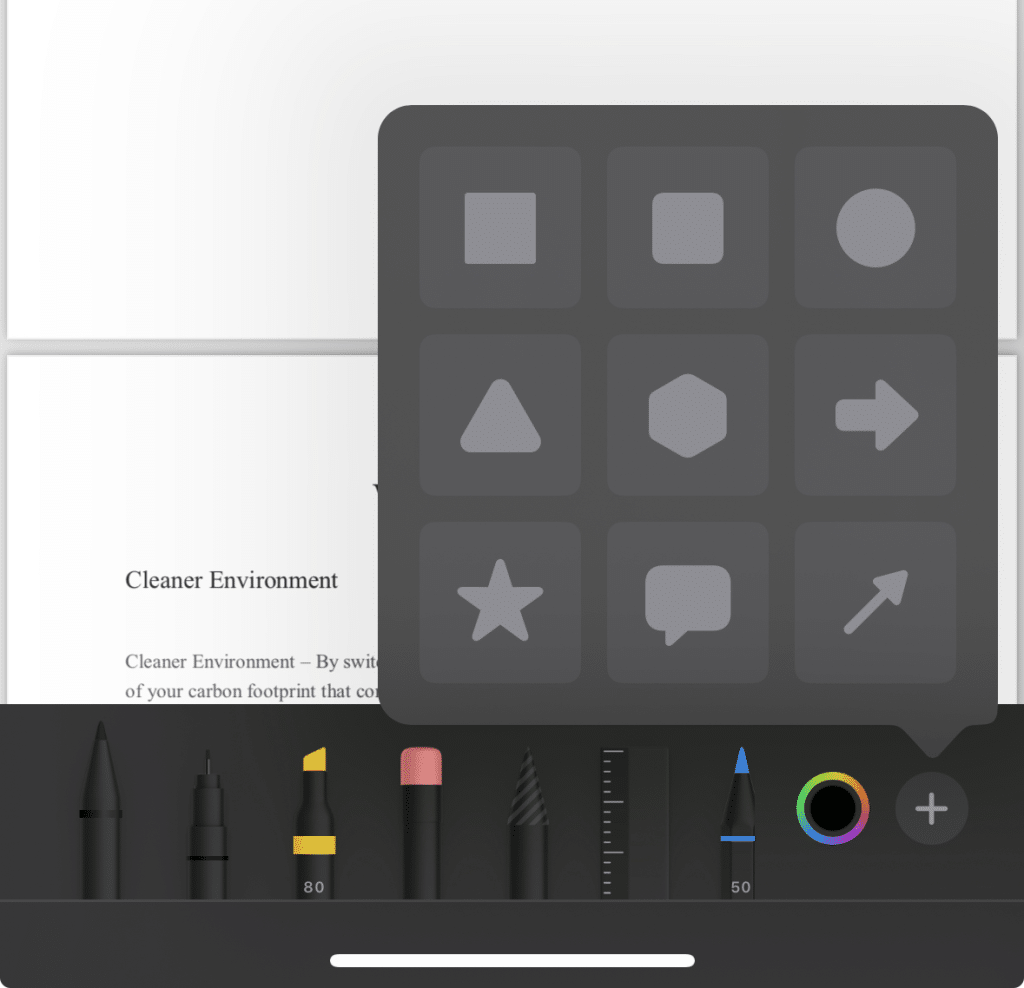Screen dimensions: 1024x988
Task: Insert the circle shape
Action: tap(875, 228)
